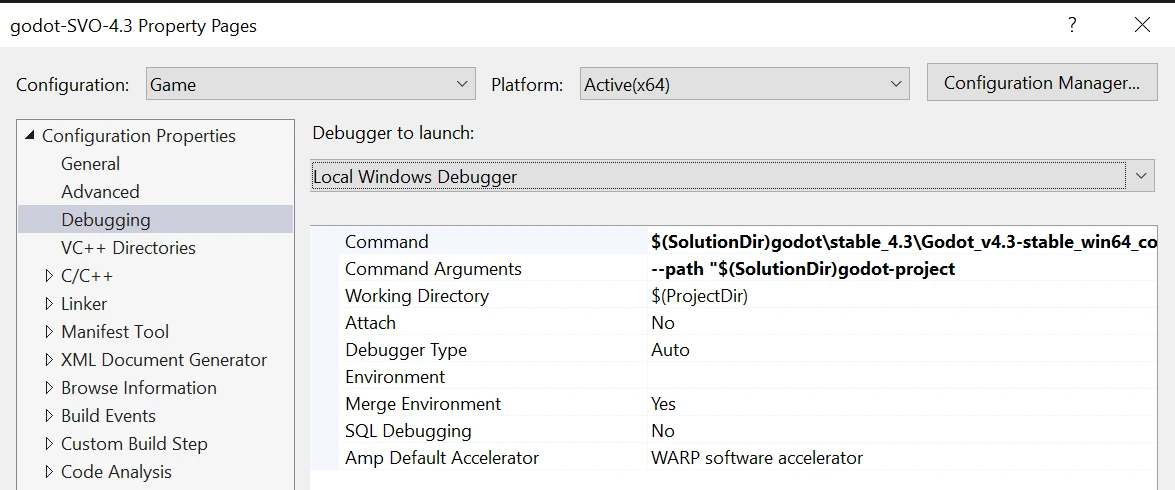Expand the Linker tree node

tap(50, 304)
